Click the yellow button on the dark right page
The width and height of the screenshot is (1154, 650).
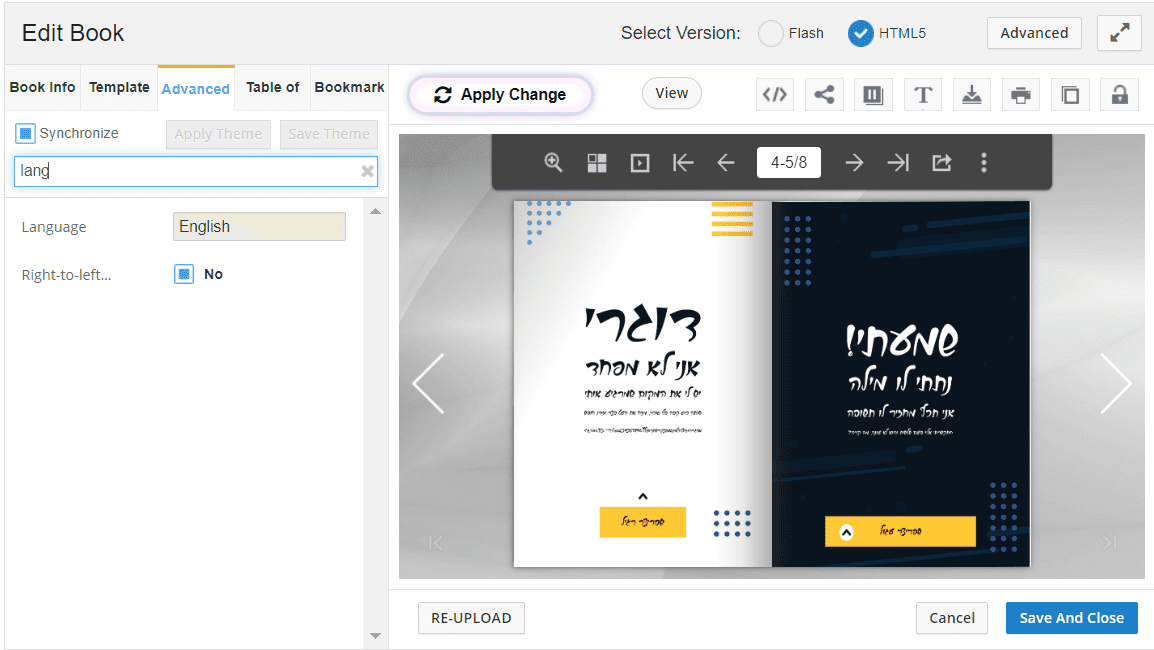pos(900,531)
